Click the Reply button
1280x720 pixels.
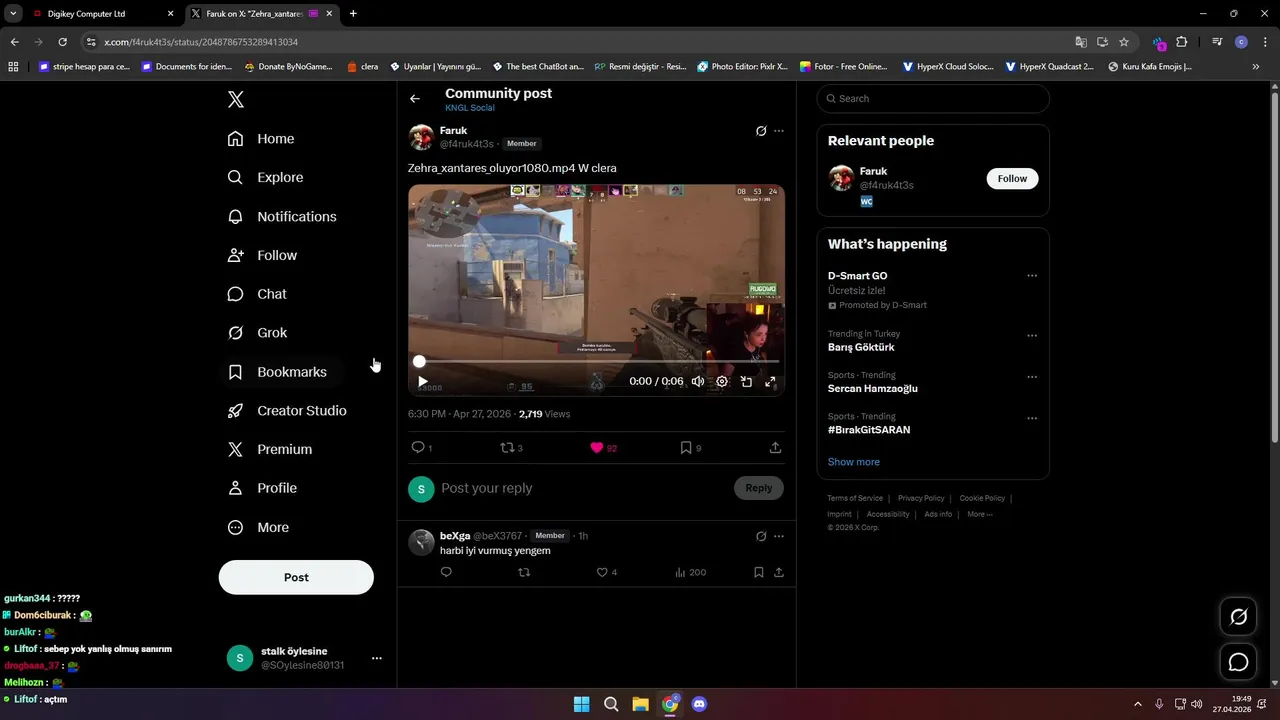(759, 488)
